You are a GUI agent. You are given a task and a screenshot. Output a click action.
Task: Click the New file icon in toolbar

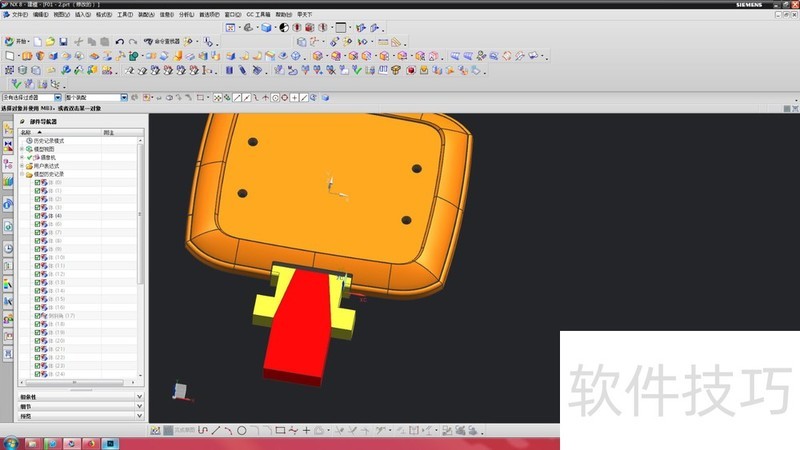point(38,41)
